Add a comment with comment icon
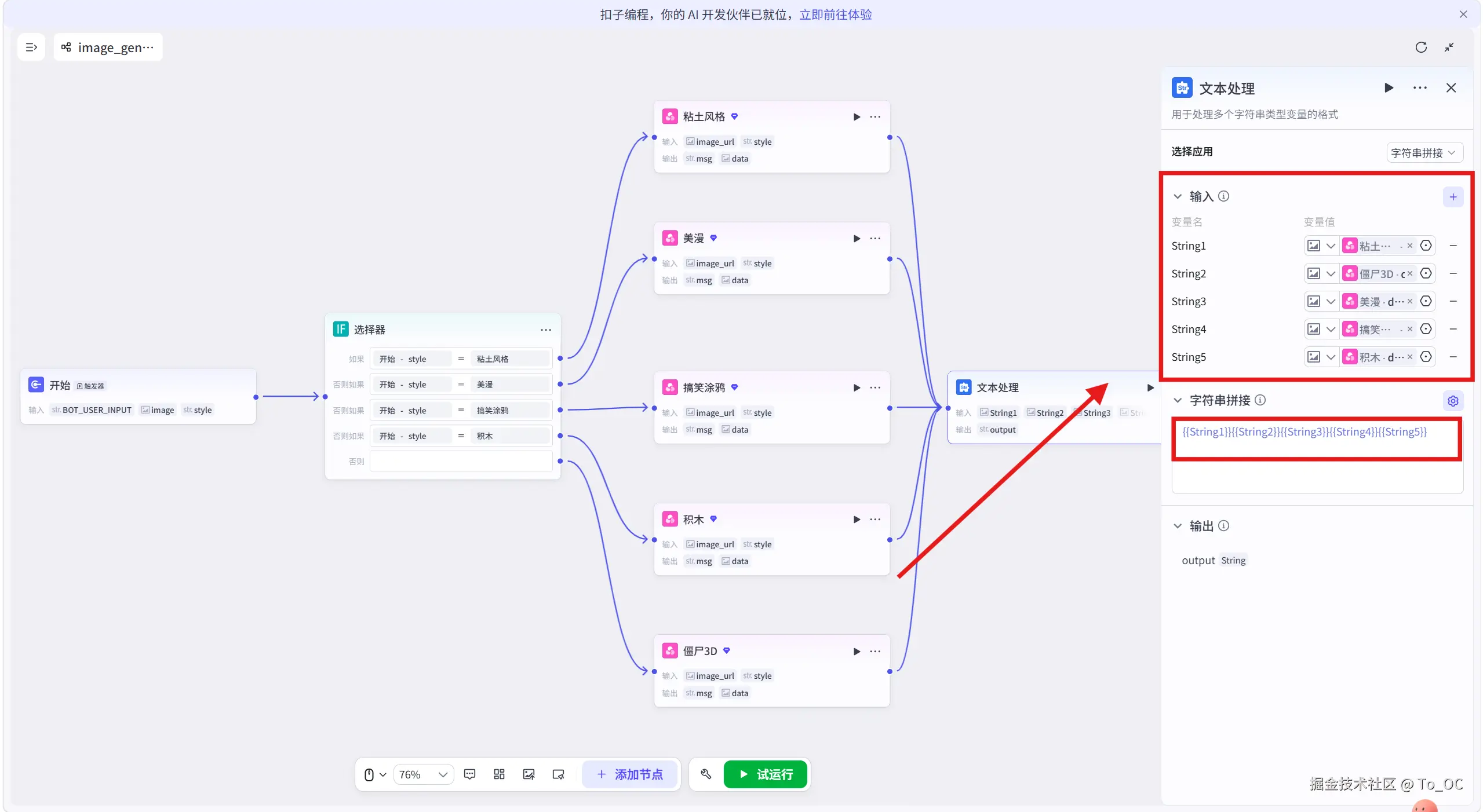The width and height of the screenshot is (1483, 812). tap(470, 774)
